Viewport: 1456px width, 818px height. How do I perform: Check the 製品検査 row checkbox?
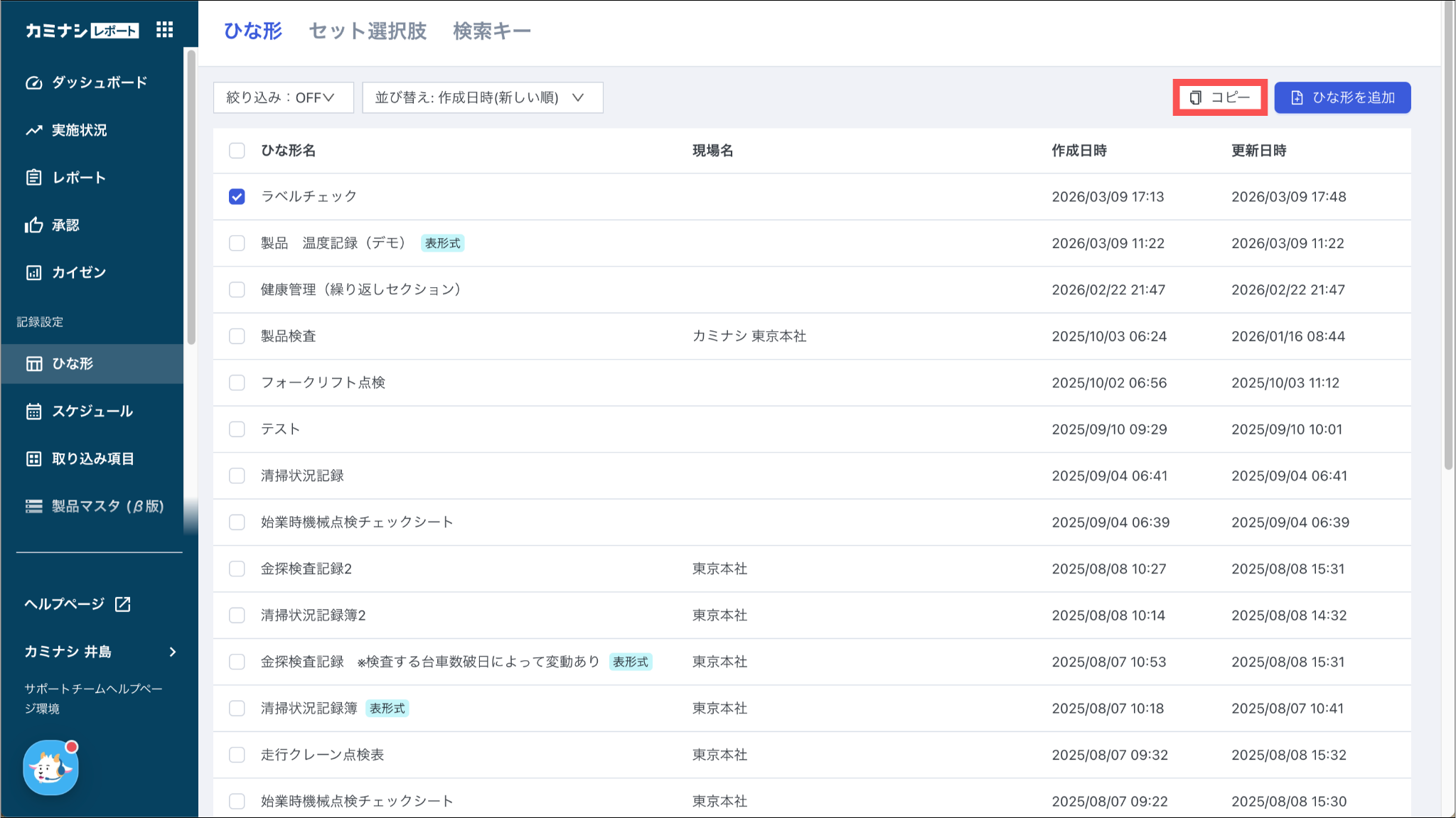click(x=237, y=336)
